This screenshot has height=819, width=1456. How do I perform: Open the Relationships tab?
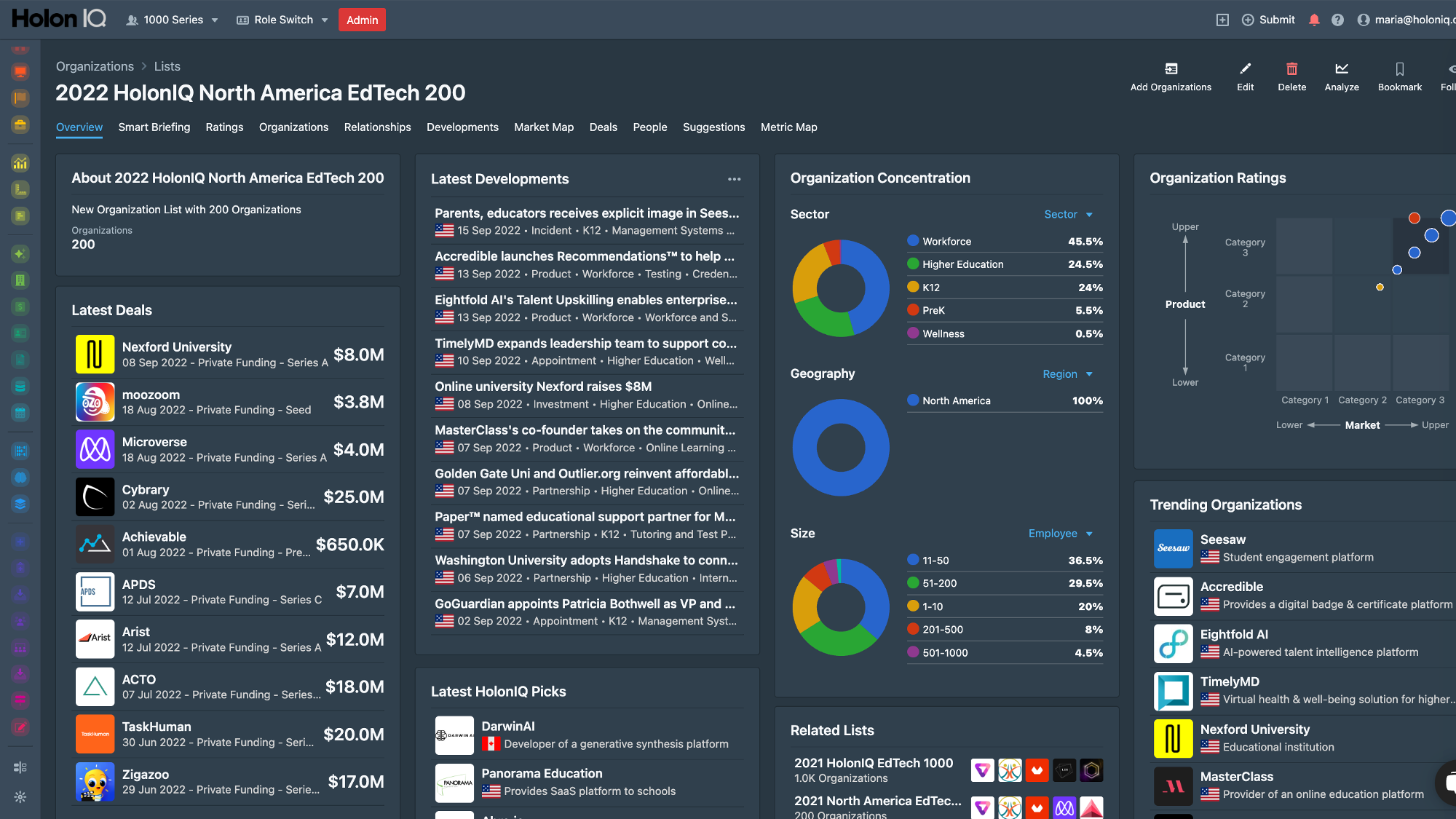(x=377, y=127)
